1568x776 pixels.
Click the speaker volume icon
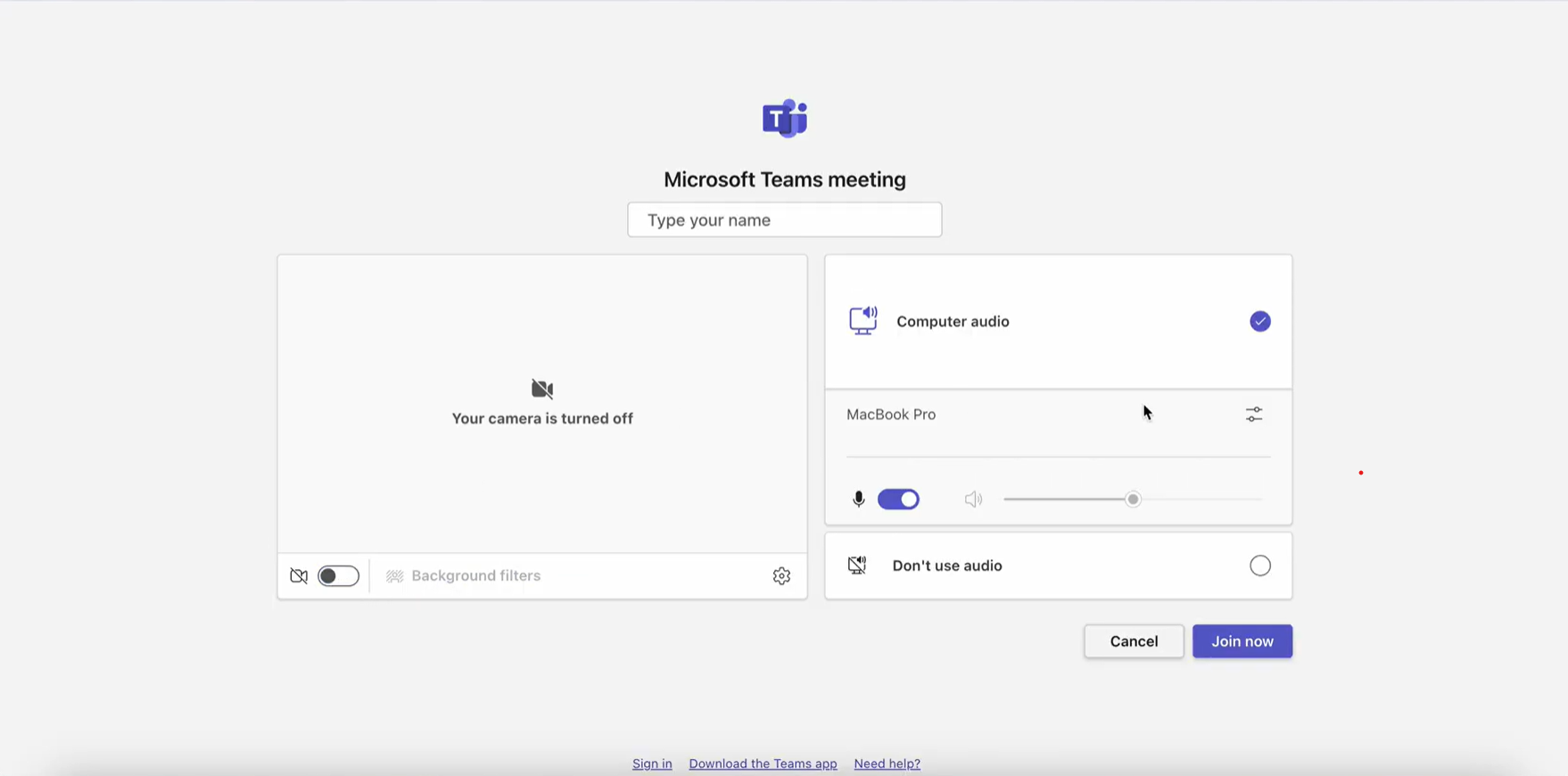(973, 499)
